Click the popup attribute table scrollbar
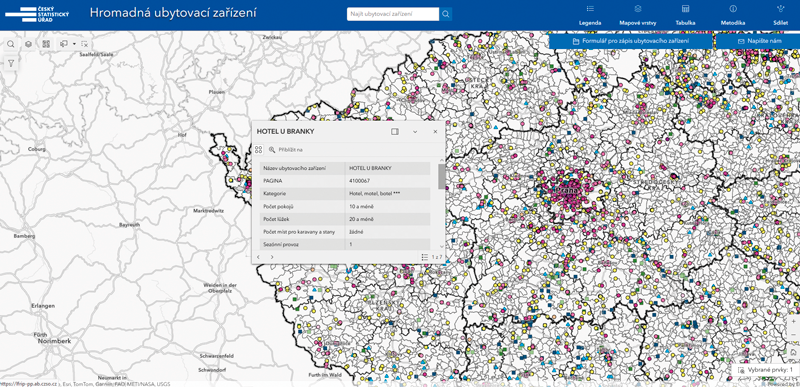 [441, 176]
